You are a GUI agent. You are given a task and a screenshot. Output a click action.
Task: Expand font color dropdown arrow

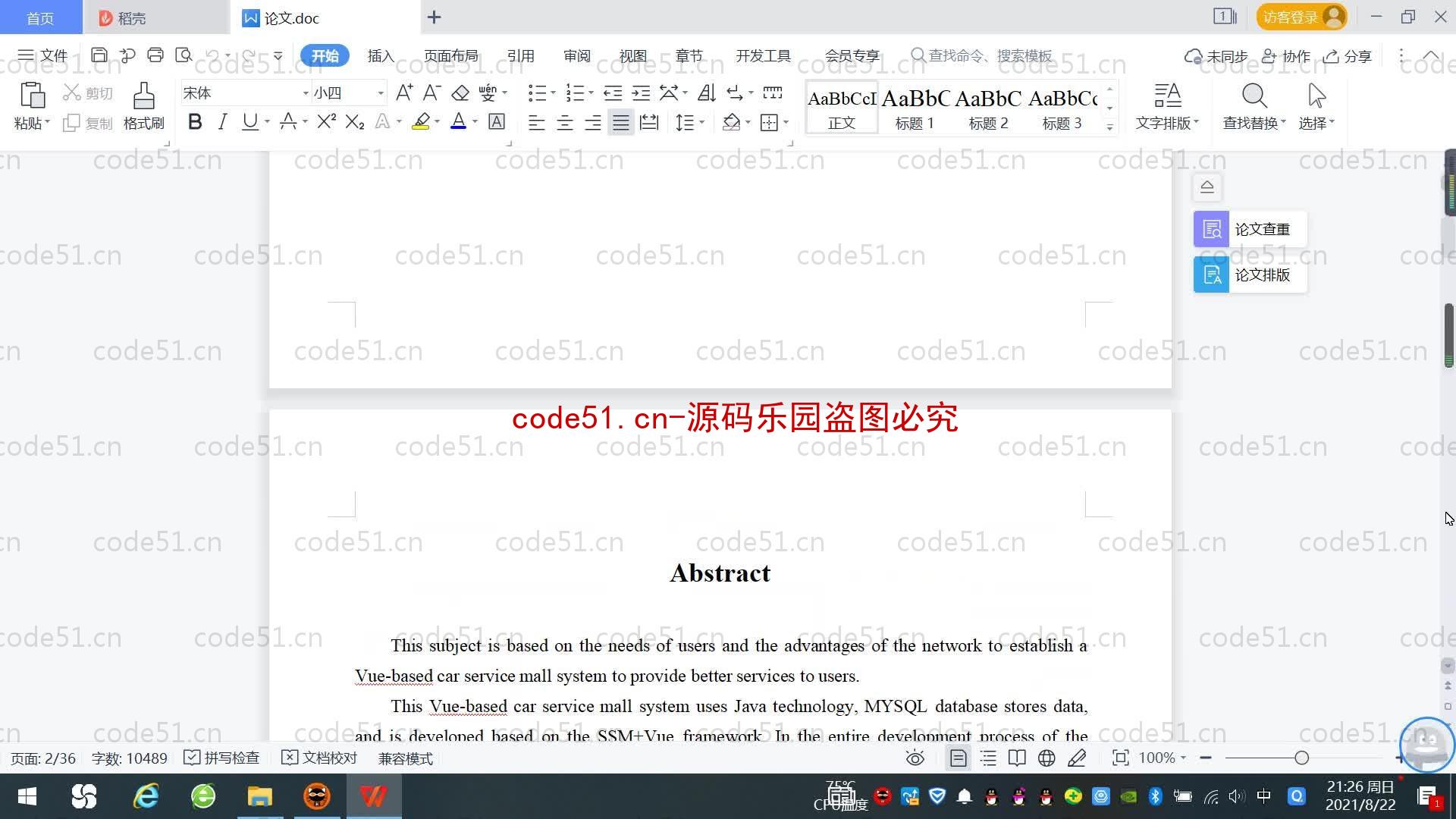pyautogui.click(x=475, y=122)
